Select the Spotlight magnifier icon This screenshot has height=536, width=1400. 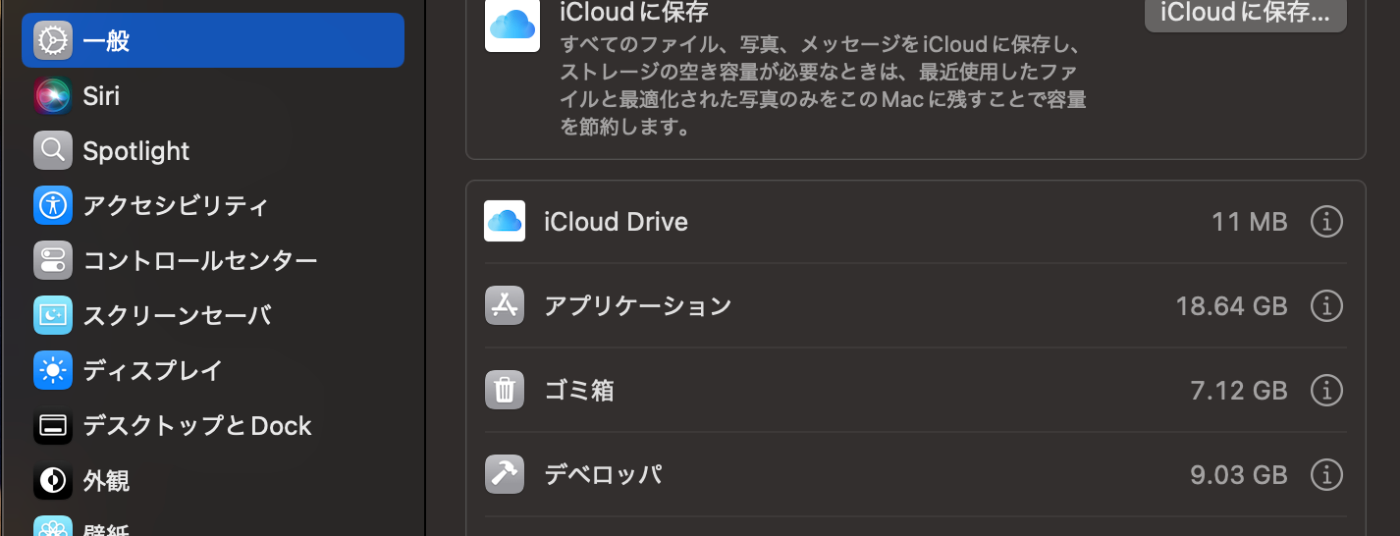pos(53,151)
